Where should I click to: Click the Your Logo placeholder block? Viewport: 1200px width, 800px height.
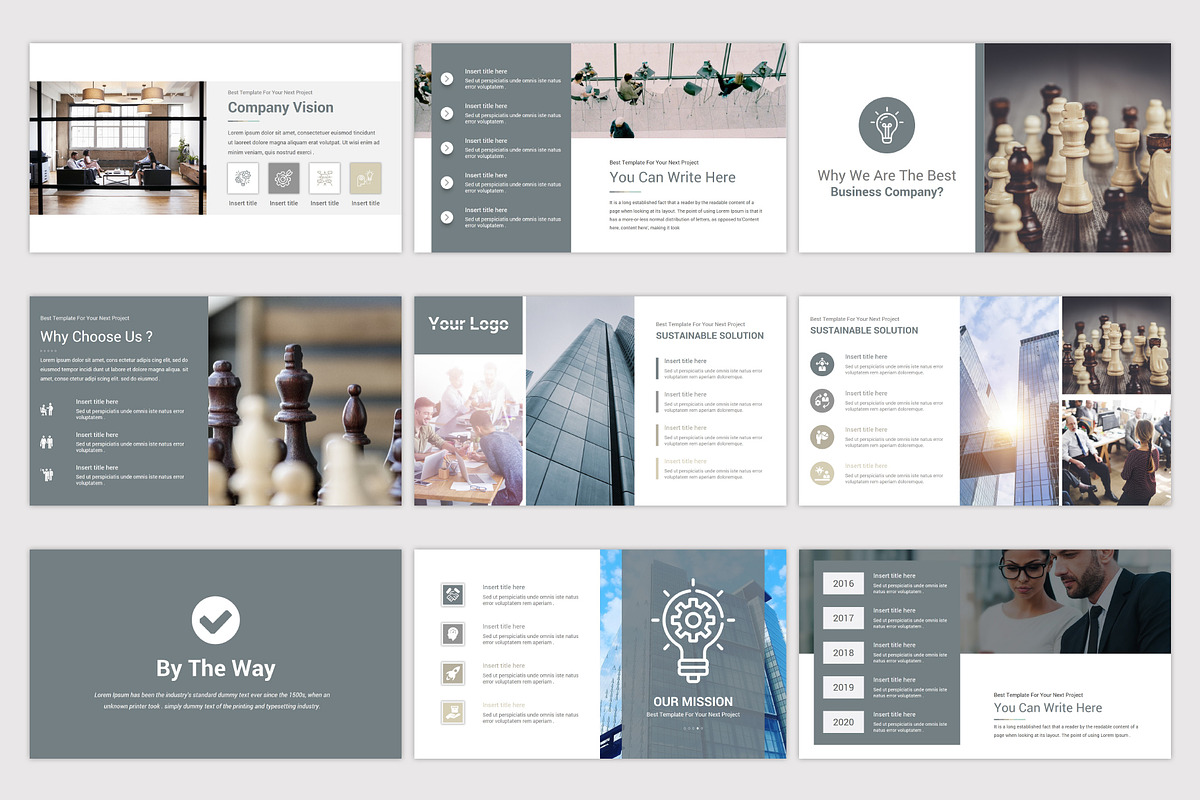pyautogui.click(x=468, y=324)
